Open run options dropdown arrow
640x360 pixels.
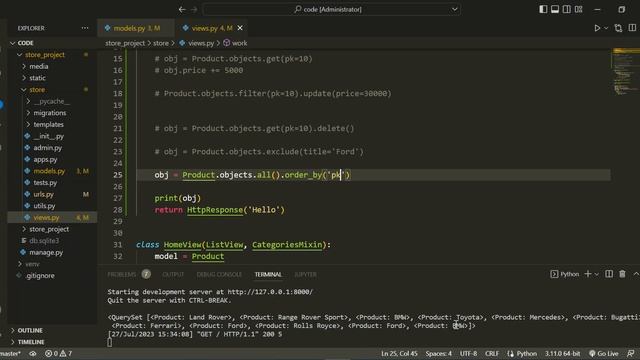pyautogui.click(x=606, y=28)
